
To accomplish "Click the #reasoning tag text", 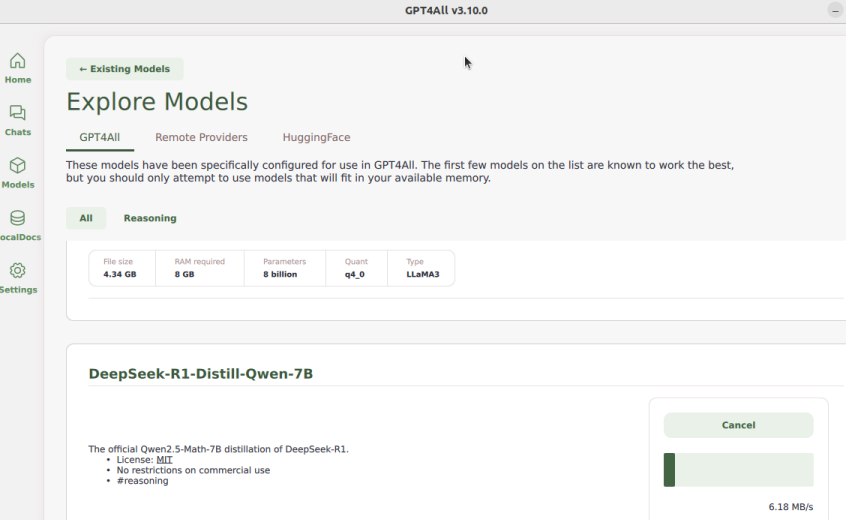I will 142,481.
